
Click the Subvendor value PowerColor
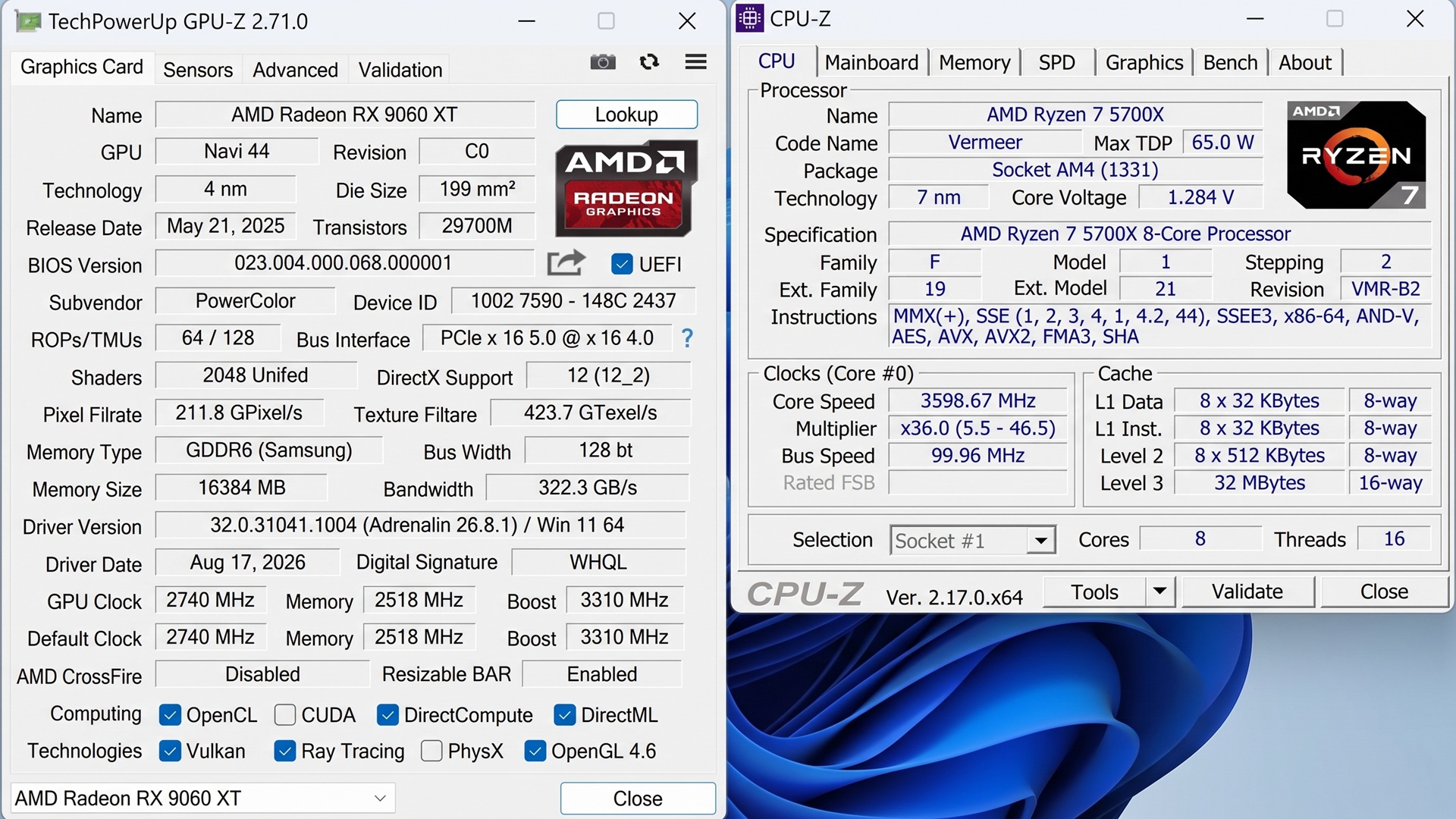(x=245, y=301)
